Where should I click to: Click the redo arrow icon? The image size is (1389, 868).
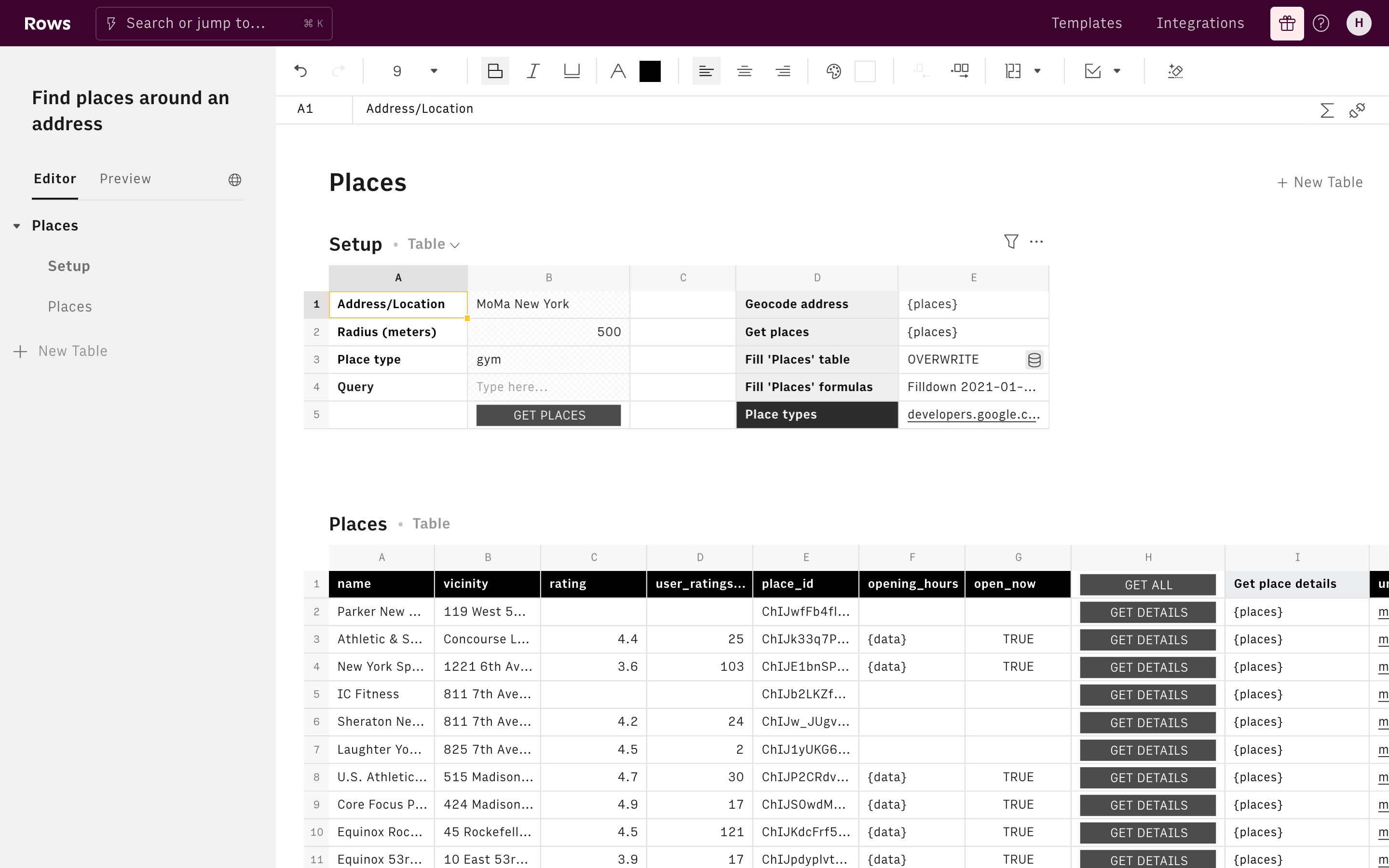[x=339, y=71]
